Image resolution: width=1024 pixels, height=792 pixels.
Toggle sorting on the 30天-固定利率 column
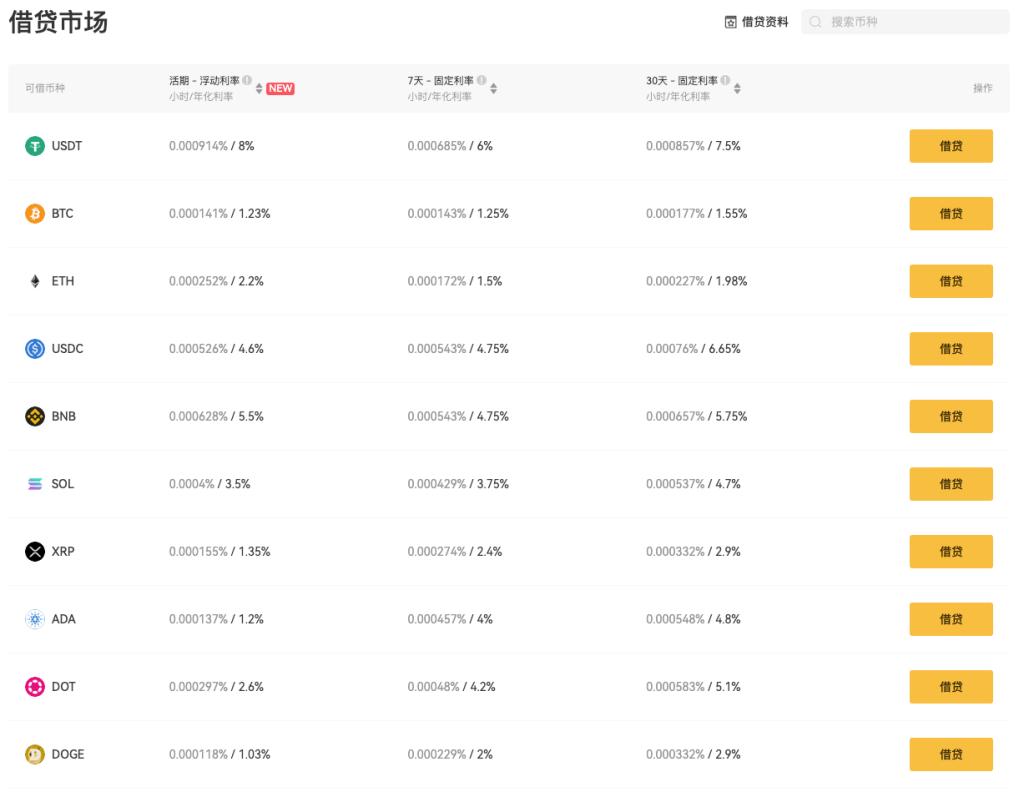pyautogui.click(x=737, y=88)
